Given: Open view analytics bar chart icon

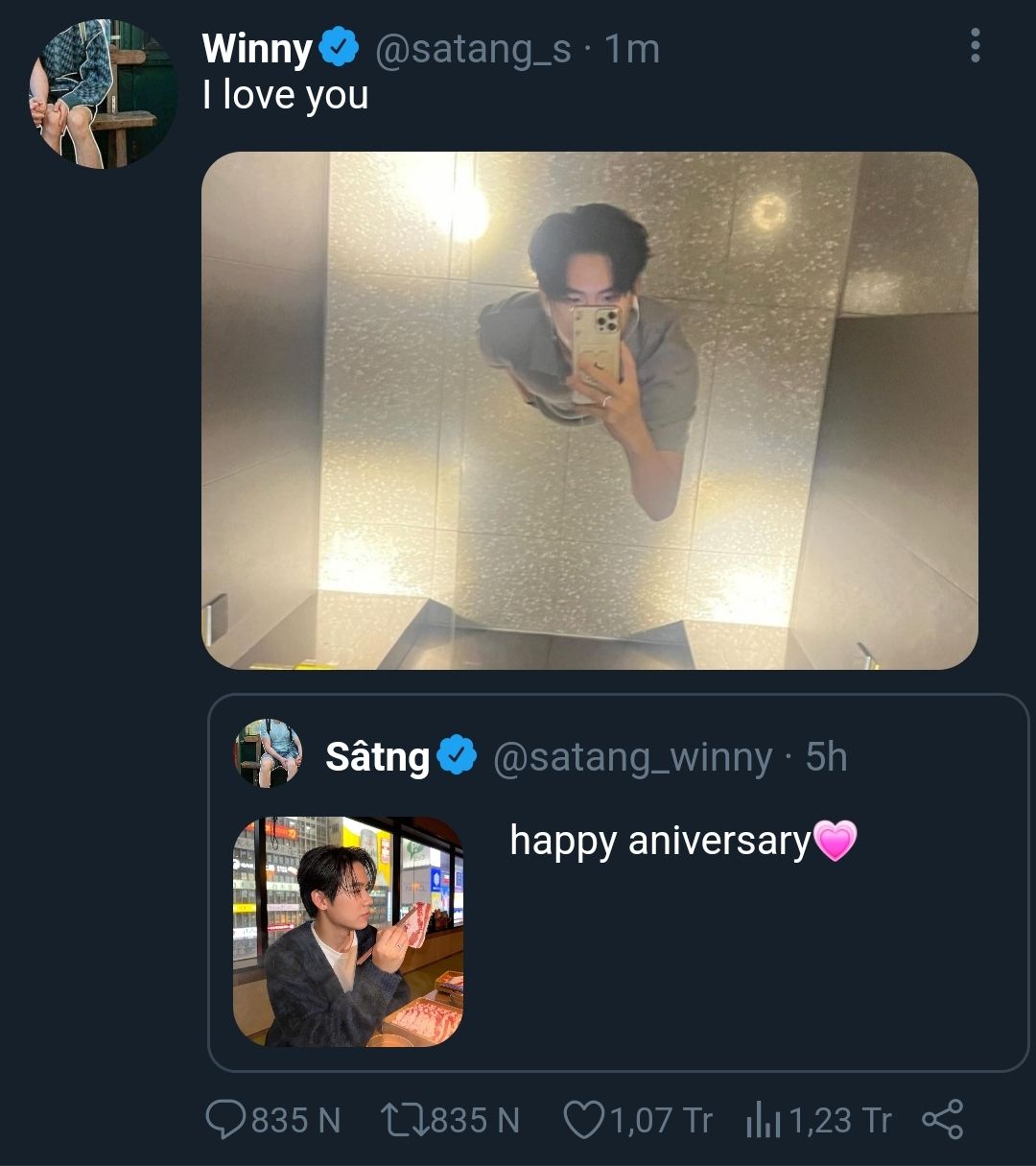Looking at the screenshot, I should pyautogui.click(x=765, y=1120).
